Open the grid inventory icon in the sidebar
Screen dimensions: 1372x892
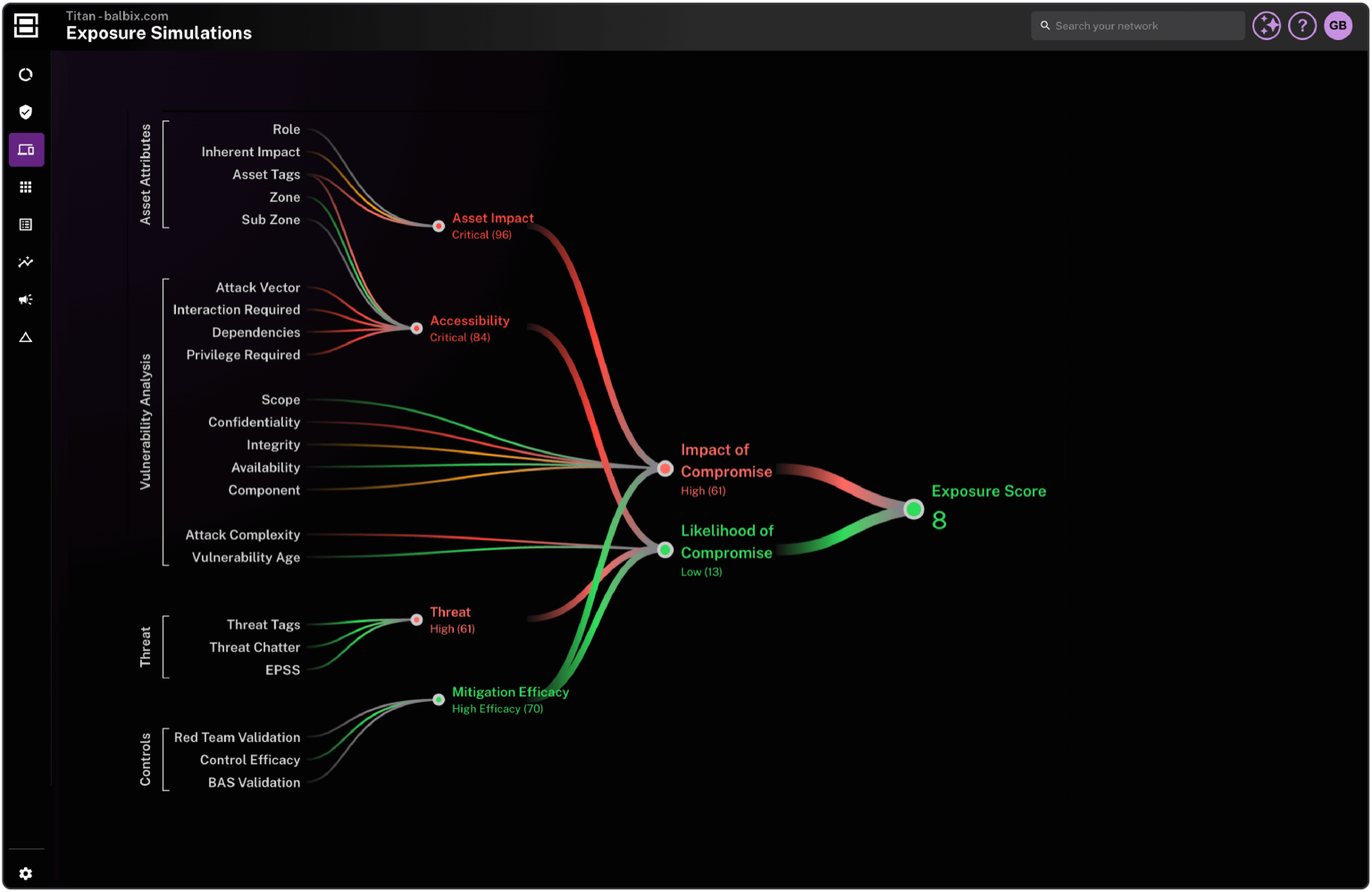[26, 187]
